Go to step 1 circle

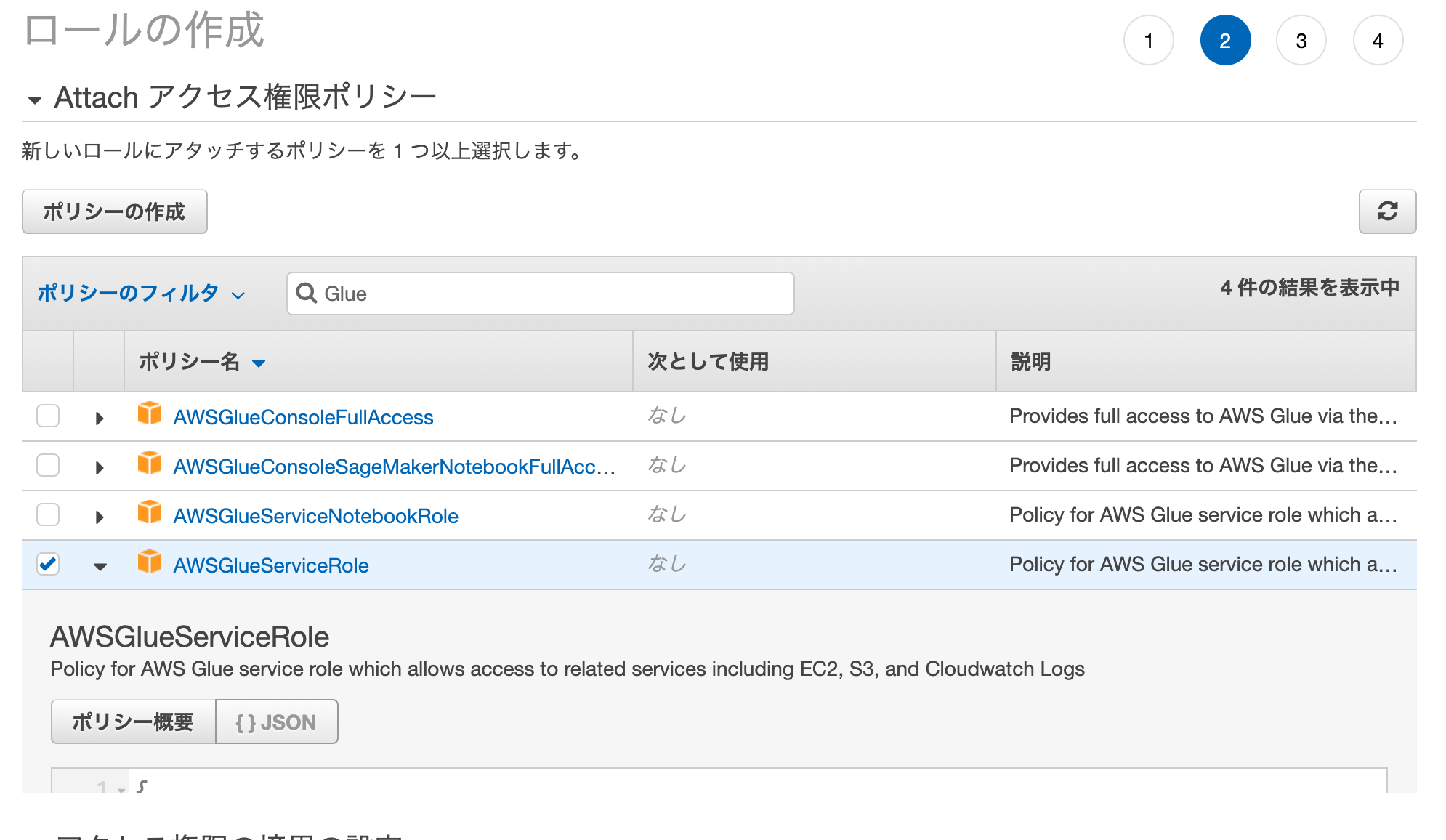click(1148, 41)
